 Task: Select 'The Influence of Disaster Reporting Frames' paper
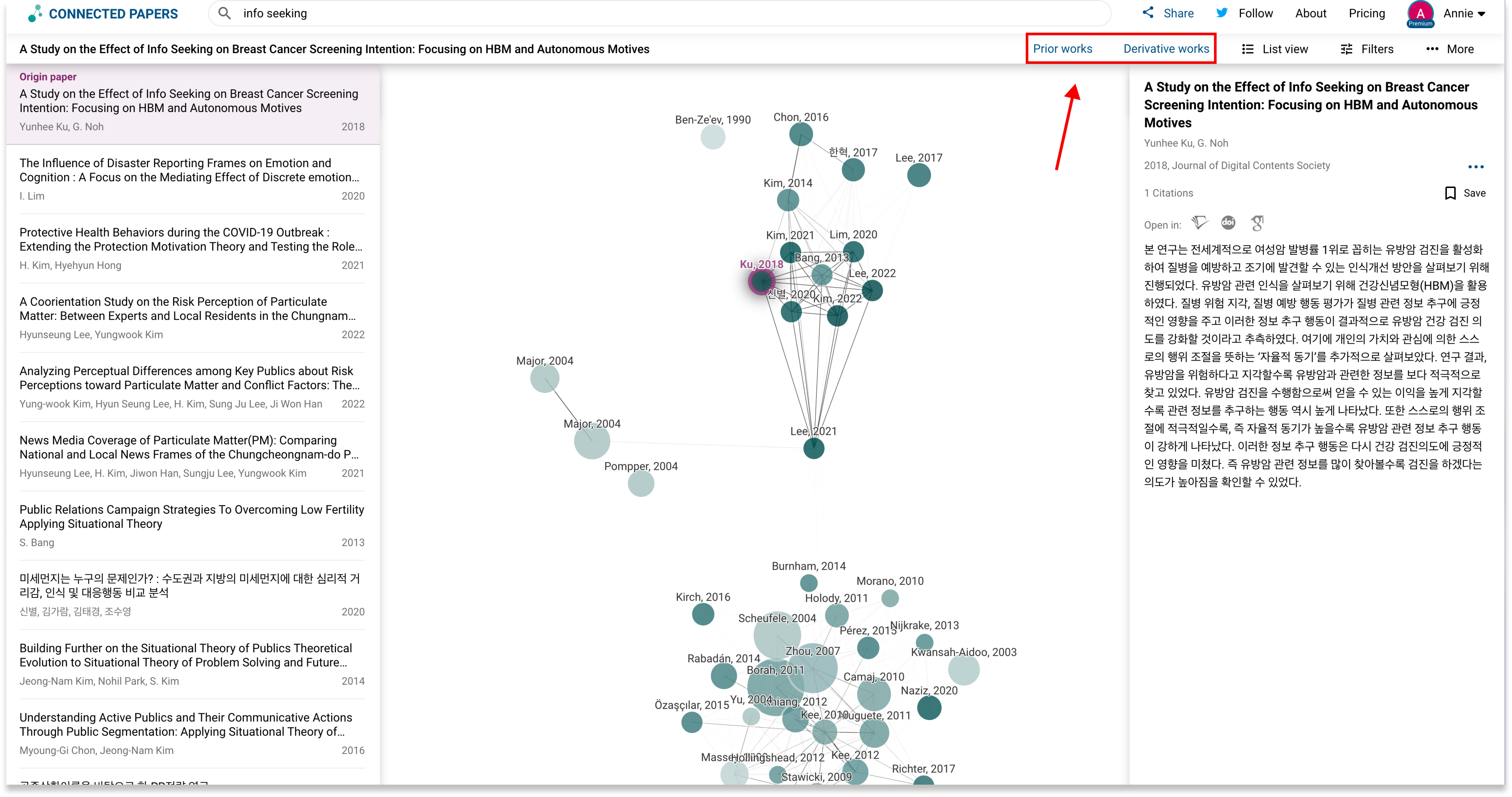192,179
